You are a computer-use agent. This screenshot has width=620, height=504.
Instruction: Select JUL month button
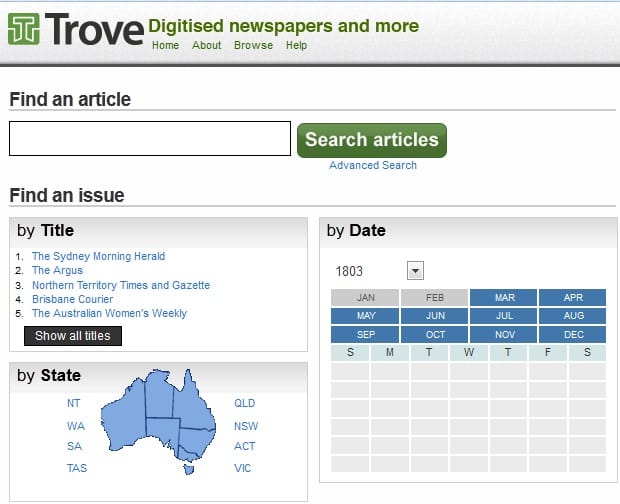[x=504, y=316]
